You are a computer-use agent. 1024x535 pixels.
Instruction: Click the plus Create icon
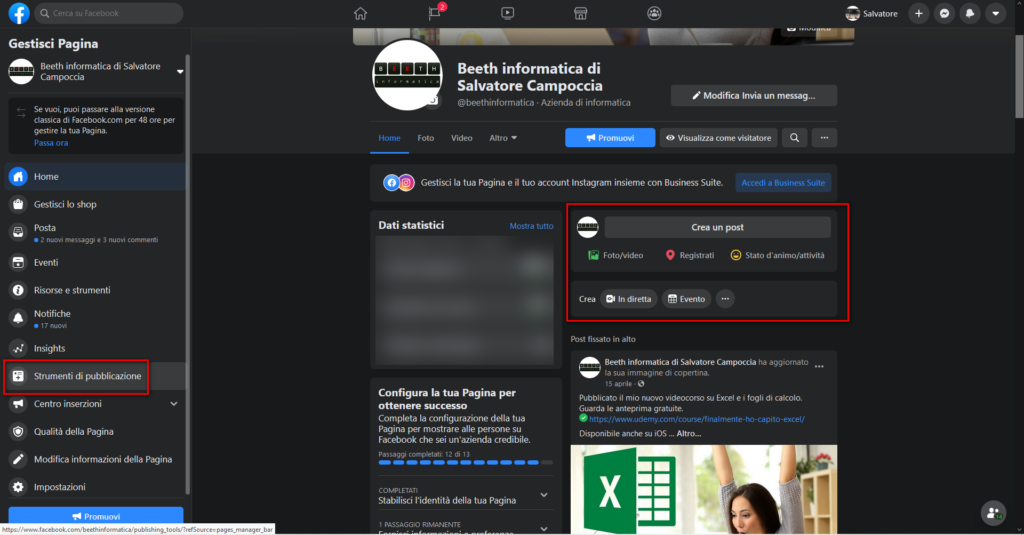tap(919, 13)
